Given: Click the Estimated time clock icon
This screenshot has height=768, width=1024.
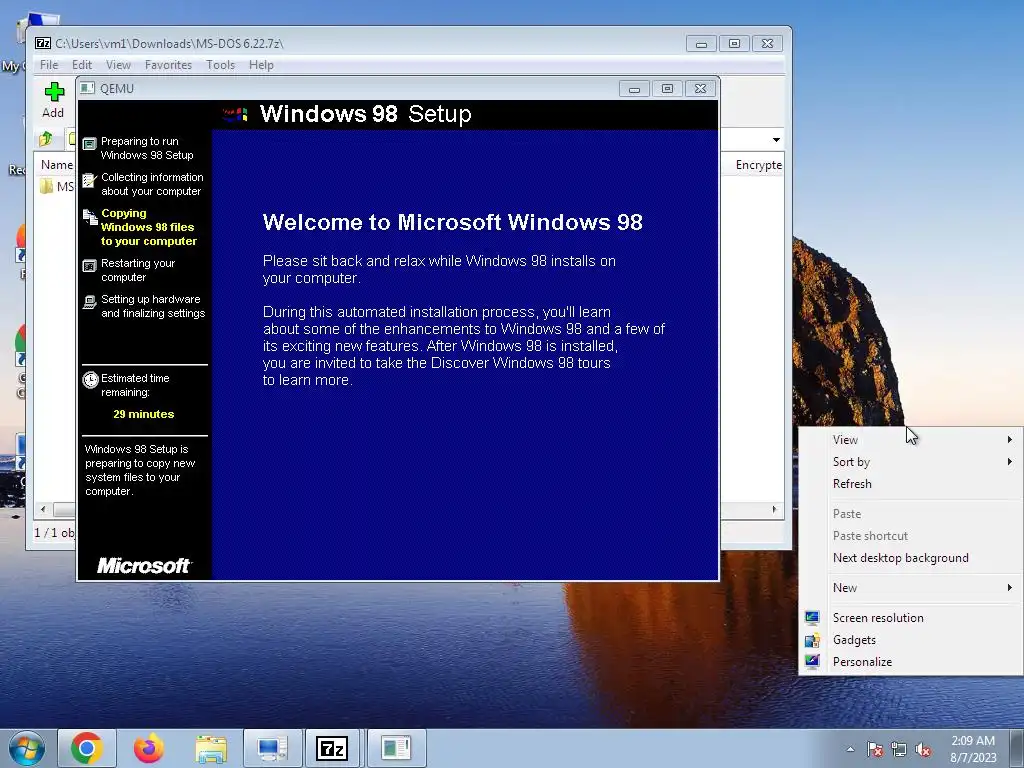Looking at the screenshot, I should (x=90, y=379).
